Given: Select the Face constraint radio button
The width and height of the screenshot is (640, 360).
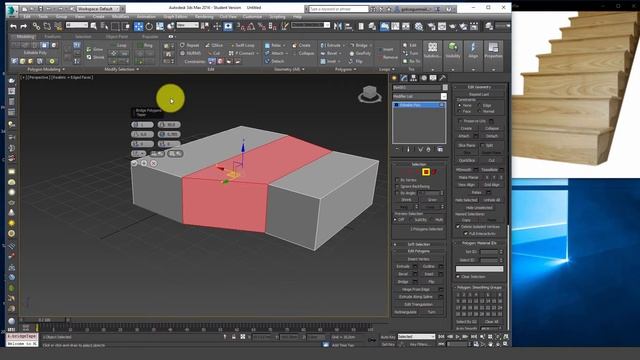Looking at the screenshot, I should [460, 111].
